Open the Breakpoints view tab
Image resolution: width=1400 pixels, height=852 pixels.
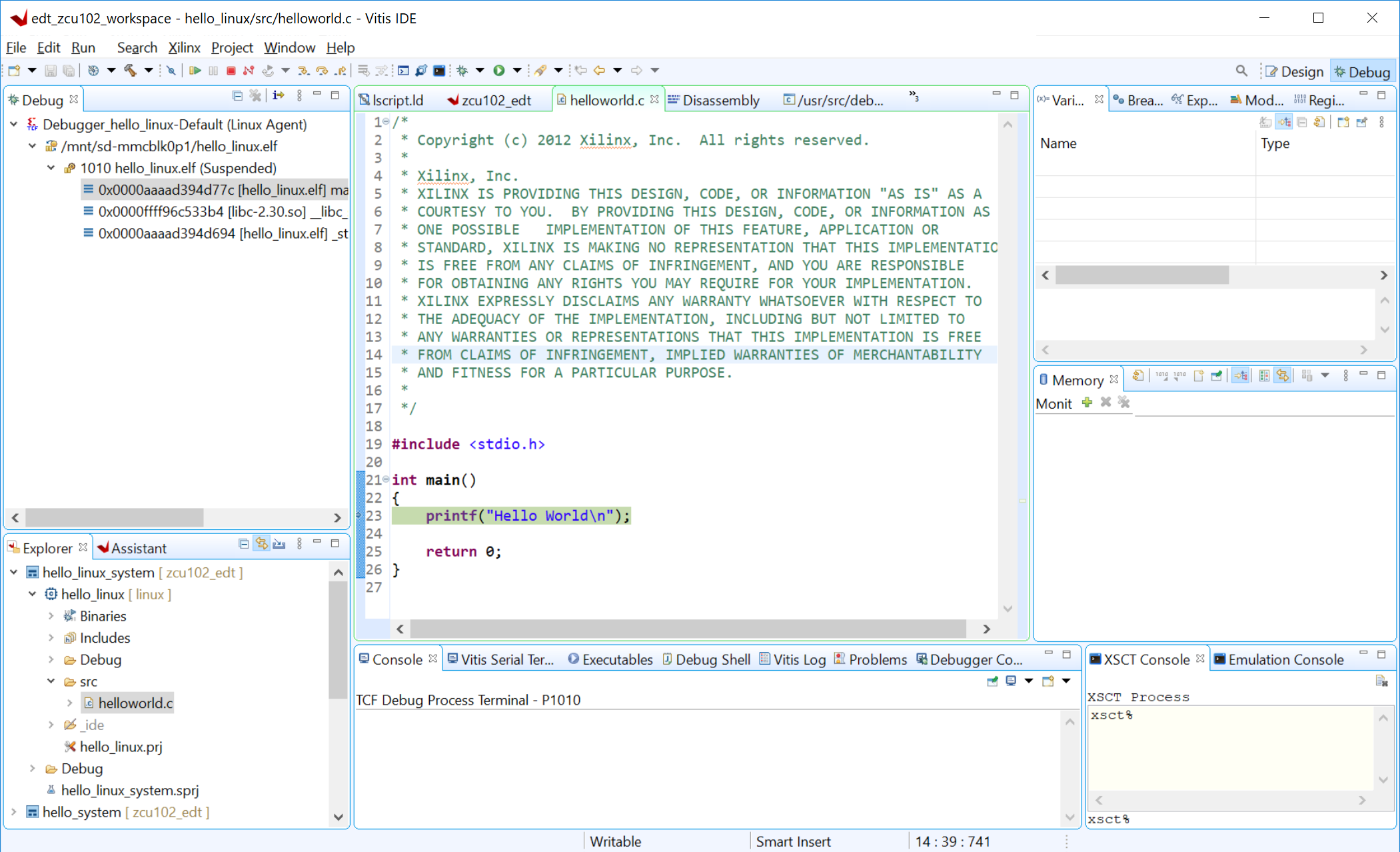coord(1138,100)
